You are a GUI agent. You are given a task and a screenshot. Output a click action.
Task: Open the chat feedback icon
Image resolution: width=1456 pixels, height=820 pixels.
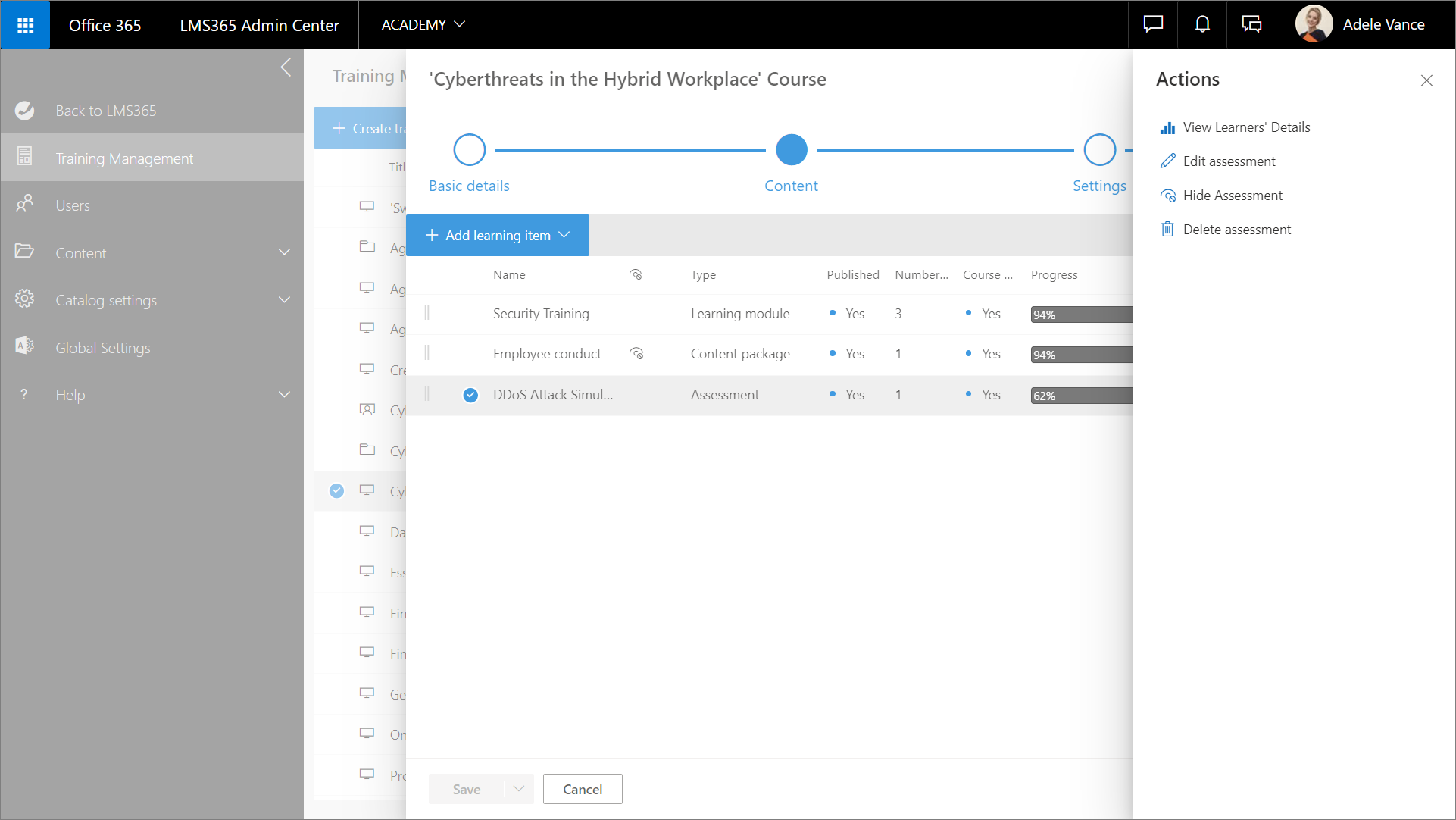[x=1153, y=24]
